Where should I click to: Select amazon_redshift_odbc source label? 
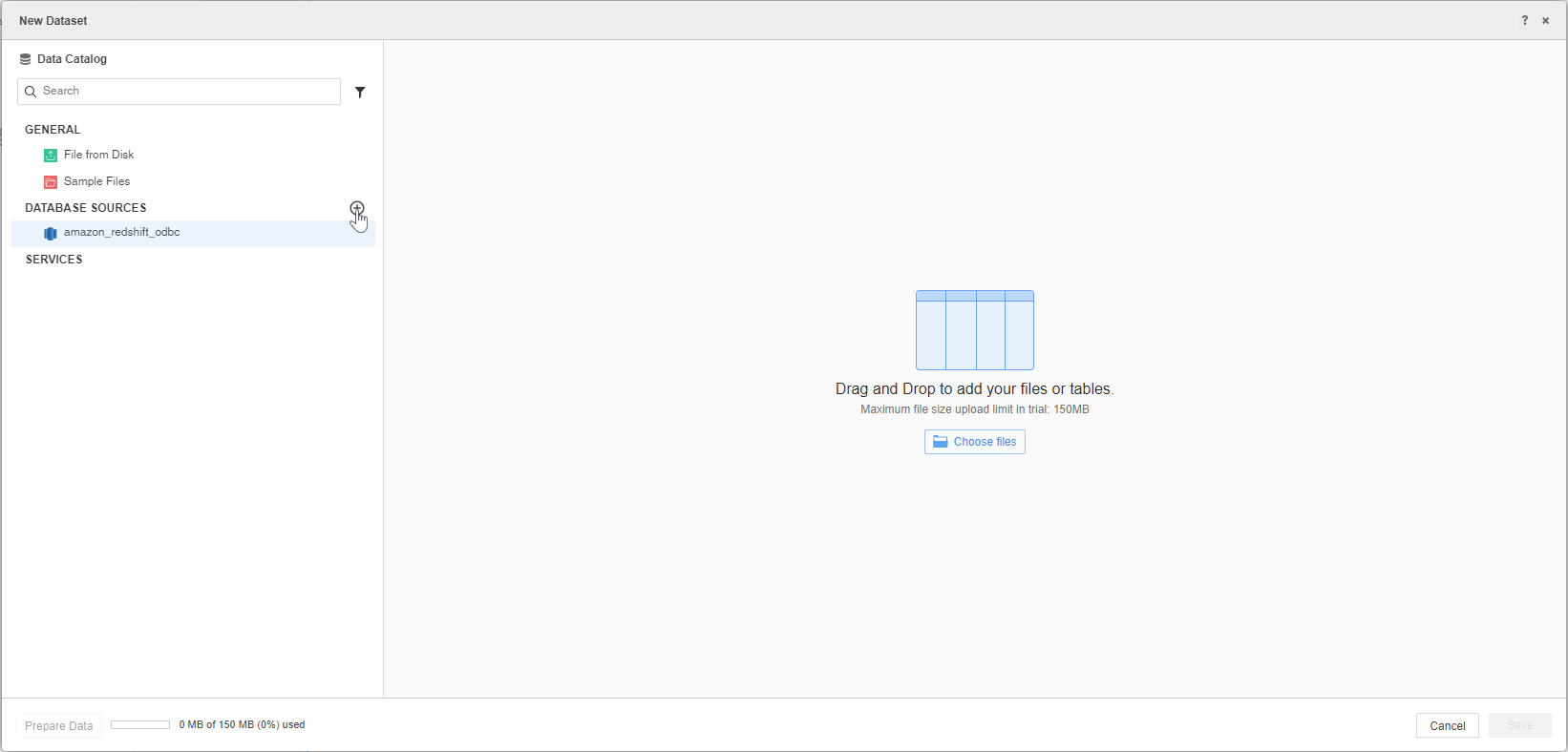tap(121, 233)
